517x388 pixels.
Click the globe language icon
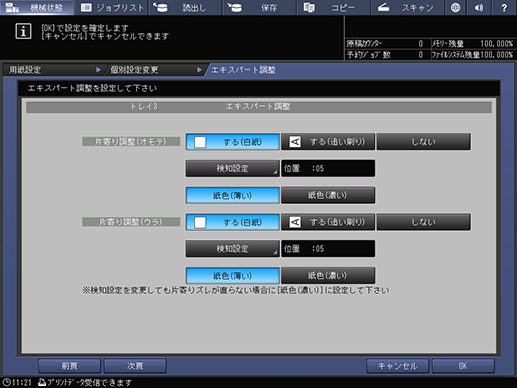pyautogui.click(x=456, y=7)
